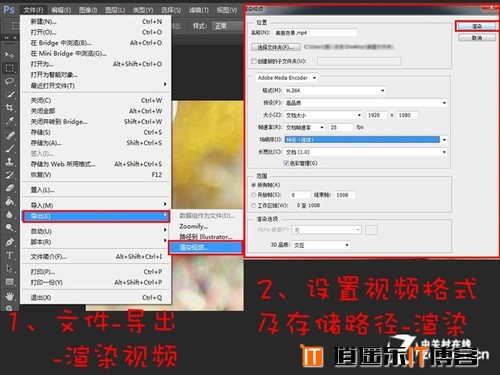Select the Rectangle shape tool

click(x=9, y=282)
